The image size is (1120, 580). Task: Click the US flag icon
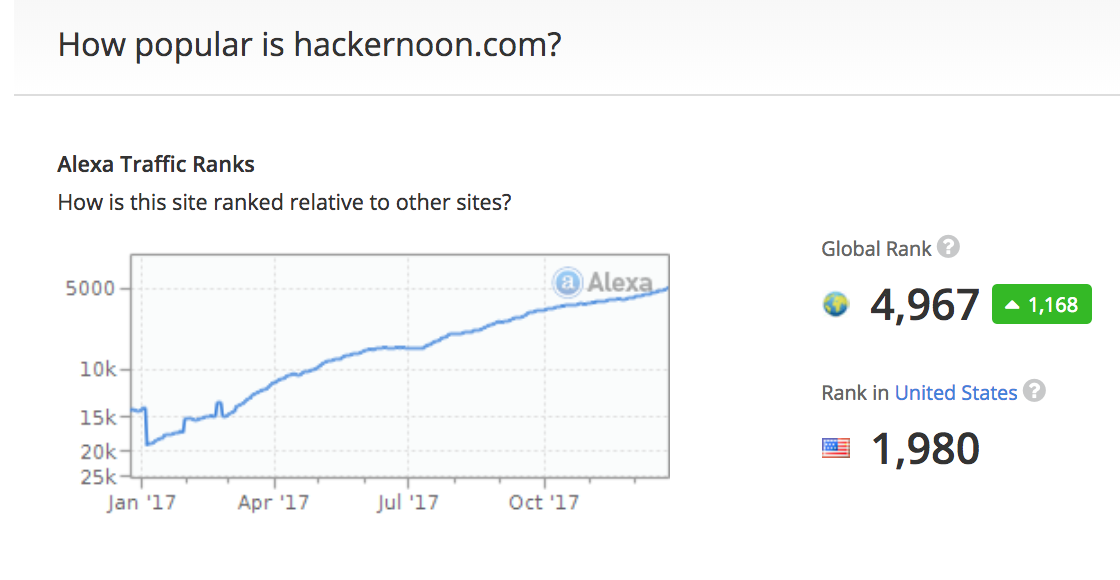click(x=835, y=449)
